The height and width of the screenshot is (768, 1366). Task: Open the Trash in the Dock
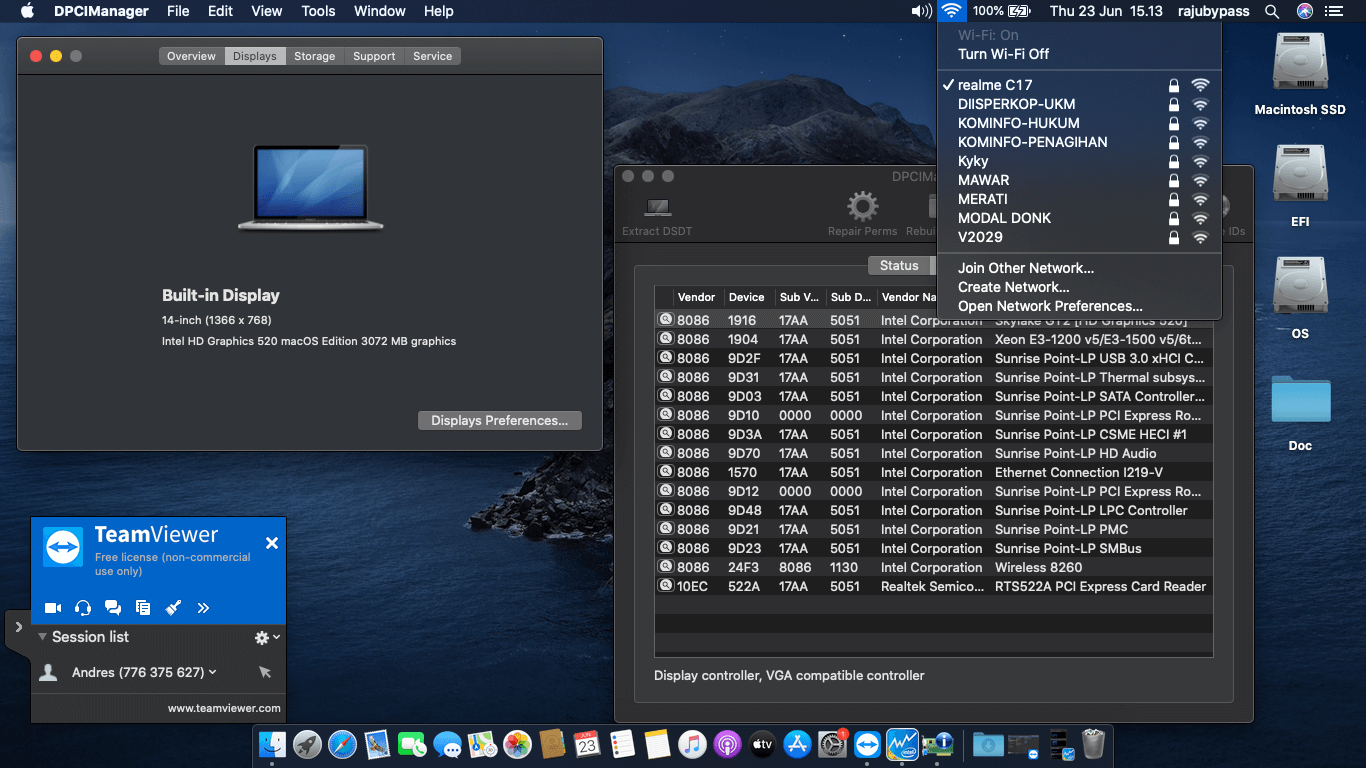pos(1093,744)
